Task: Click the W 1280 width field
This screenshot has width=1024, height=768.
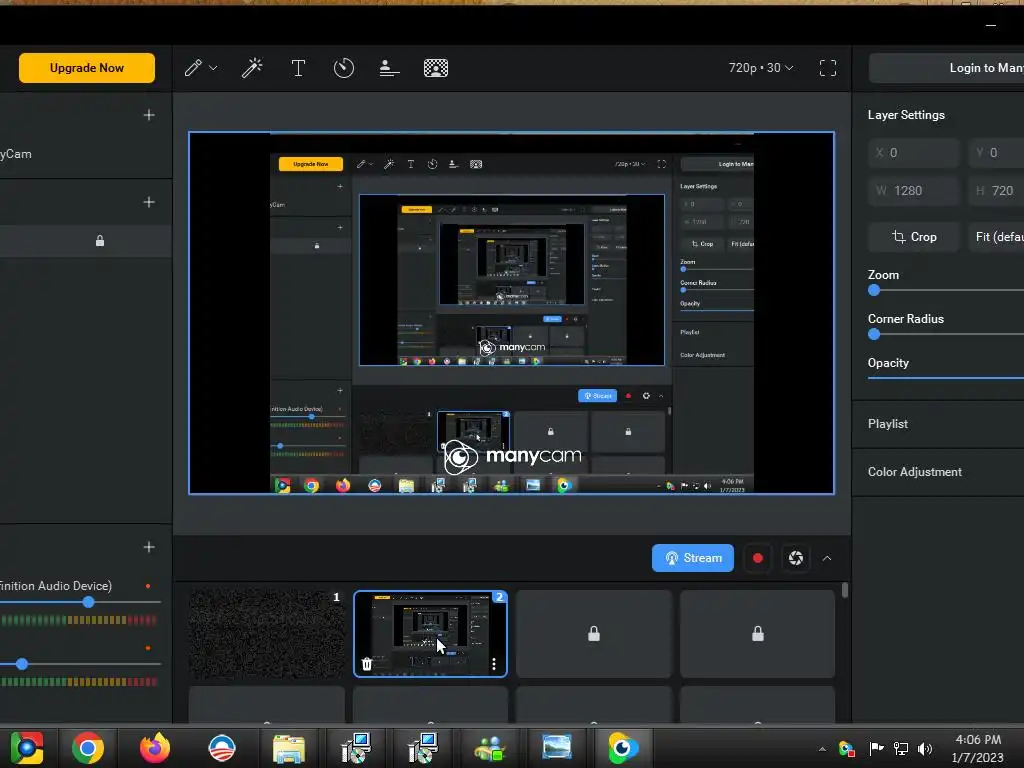Action: point(914,191)
